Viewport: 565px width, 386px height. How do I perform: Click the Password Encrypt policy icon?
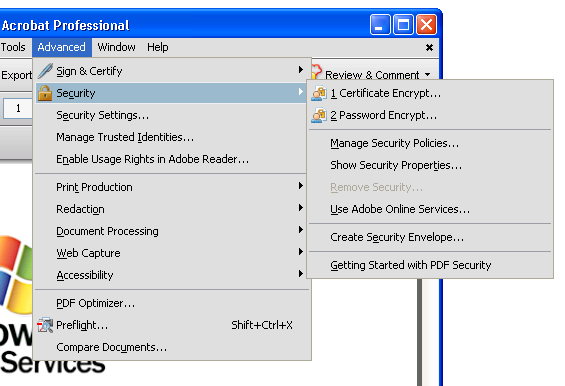pos(319,115)
